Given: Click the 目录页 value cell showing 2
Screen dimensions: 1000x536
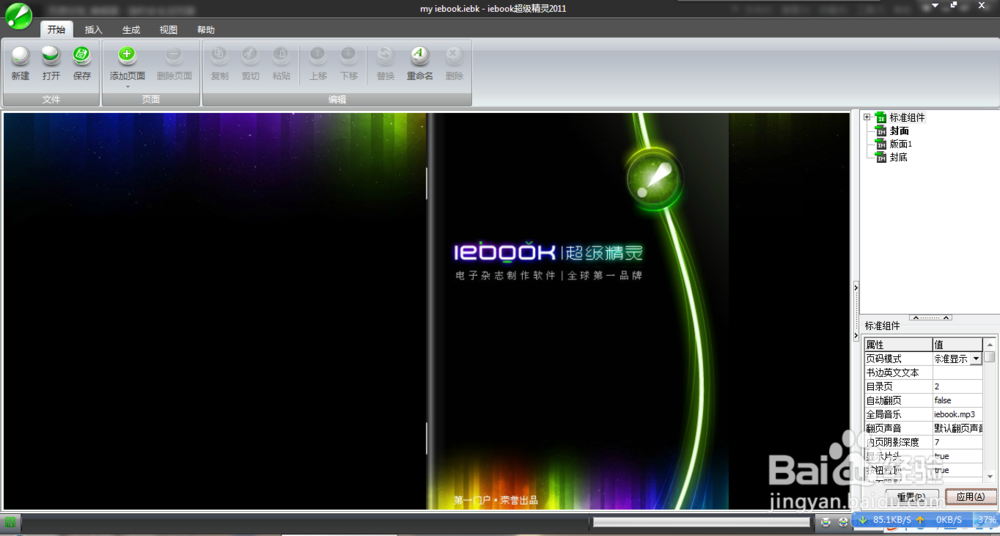Looking at the screenshot, I should point(957,387).
